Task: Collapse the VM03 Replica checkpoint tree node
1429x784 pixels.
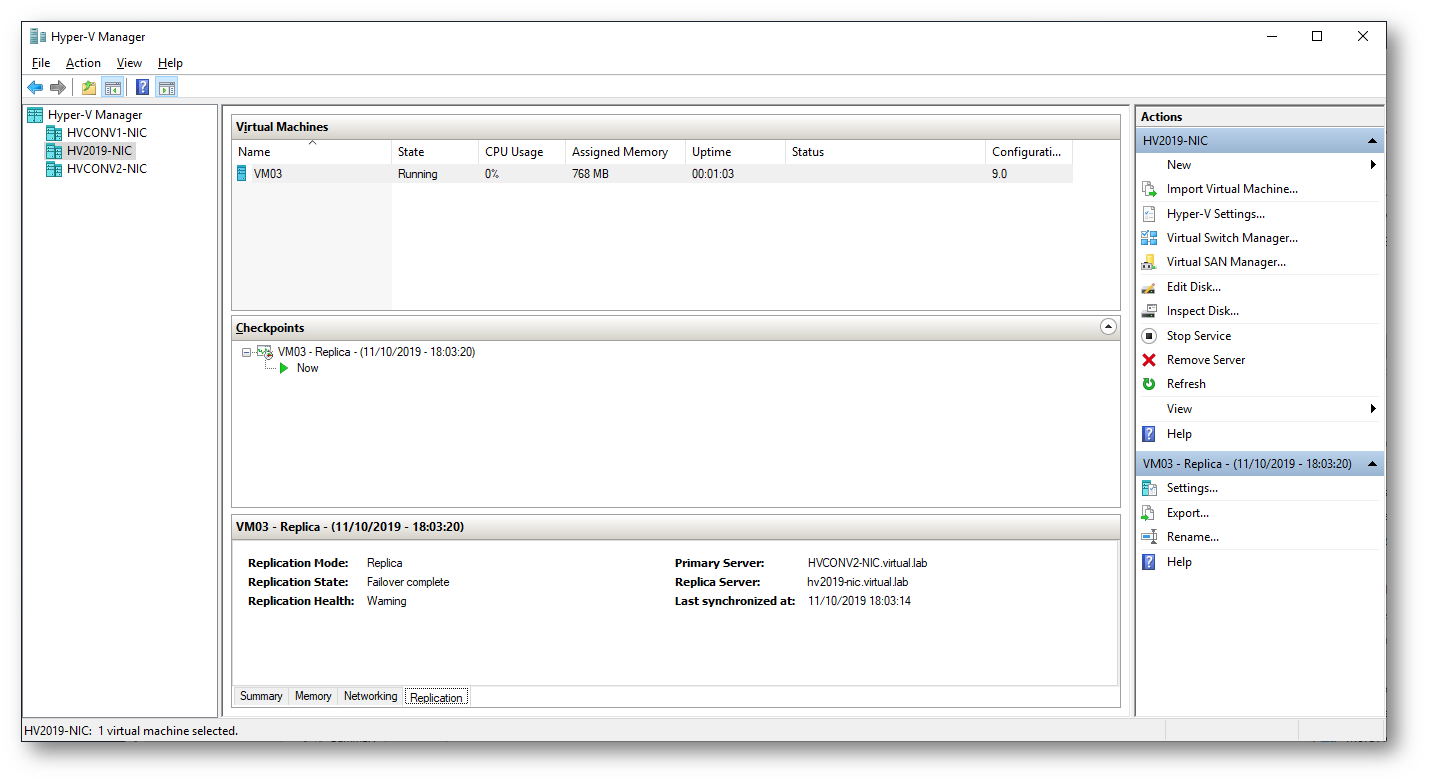Action: tap(246, 352)
